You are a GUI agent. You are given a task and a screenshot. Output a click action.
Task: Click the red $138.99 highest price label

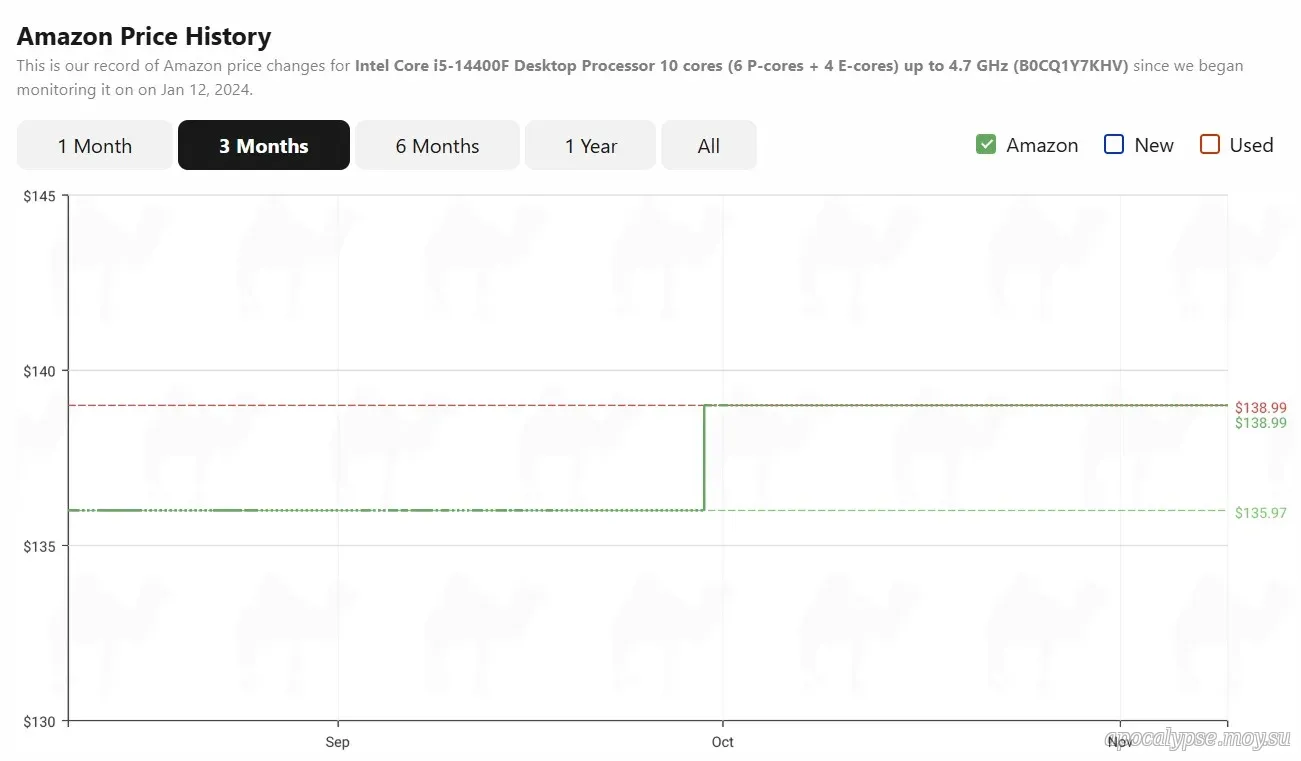click(x=1260, y=408)
